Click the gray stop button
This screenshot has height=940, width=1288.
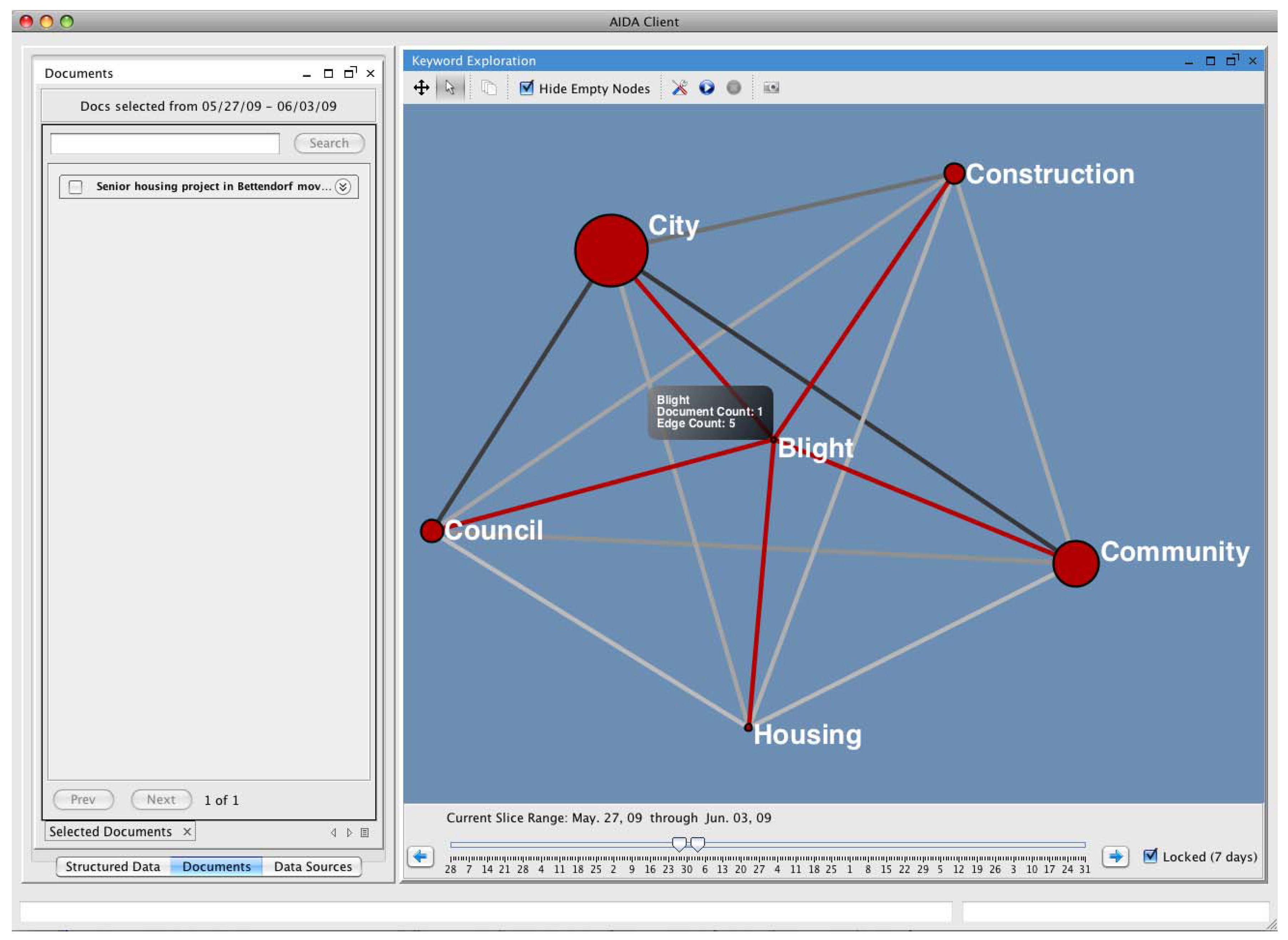(733, 87)
